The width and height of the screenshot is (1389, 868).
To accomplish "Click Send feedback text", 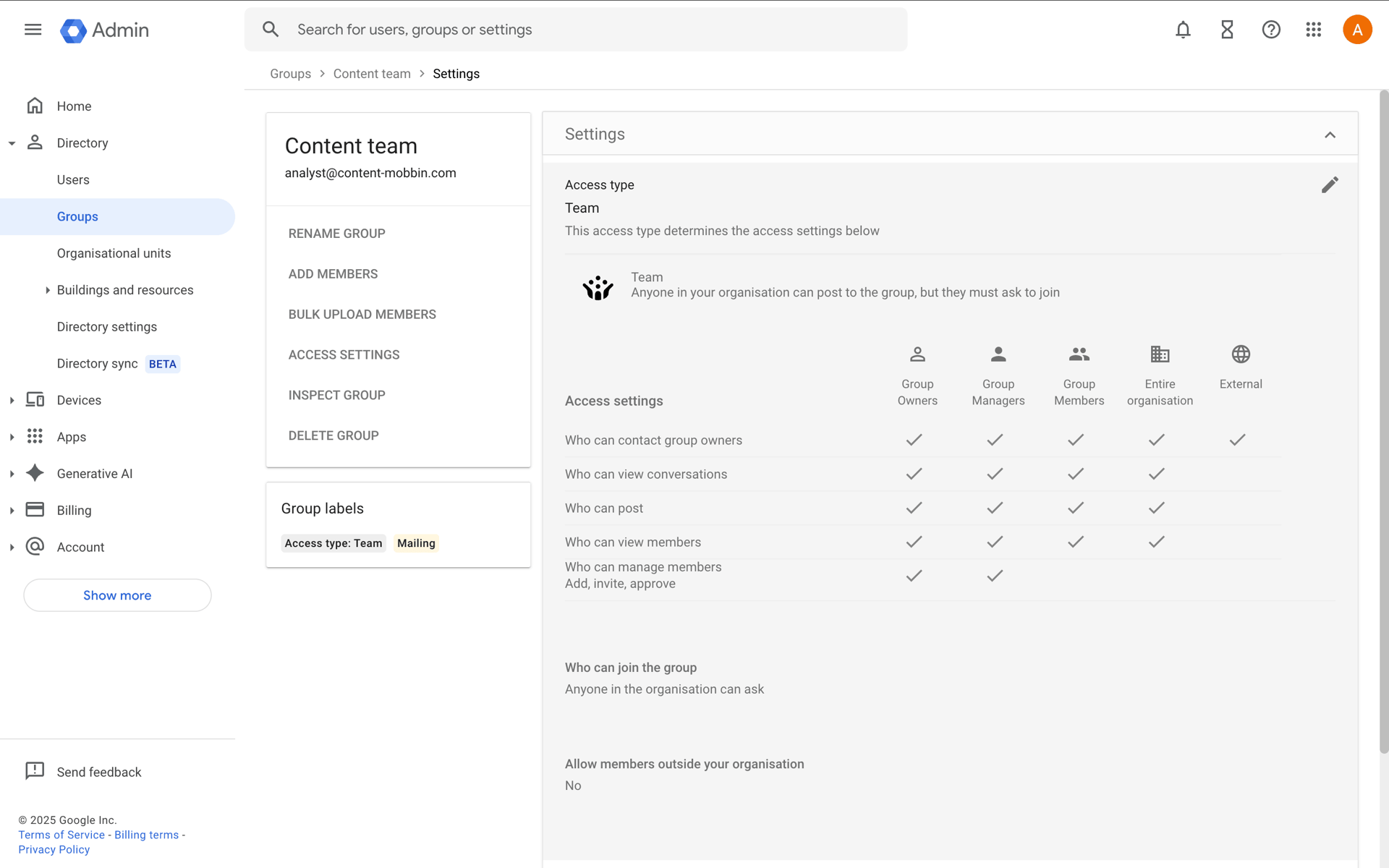I will pyautogui.click(x=99, y=772).
